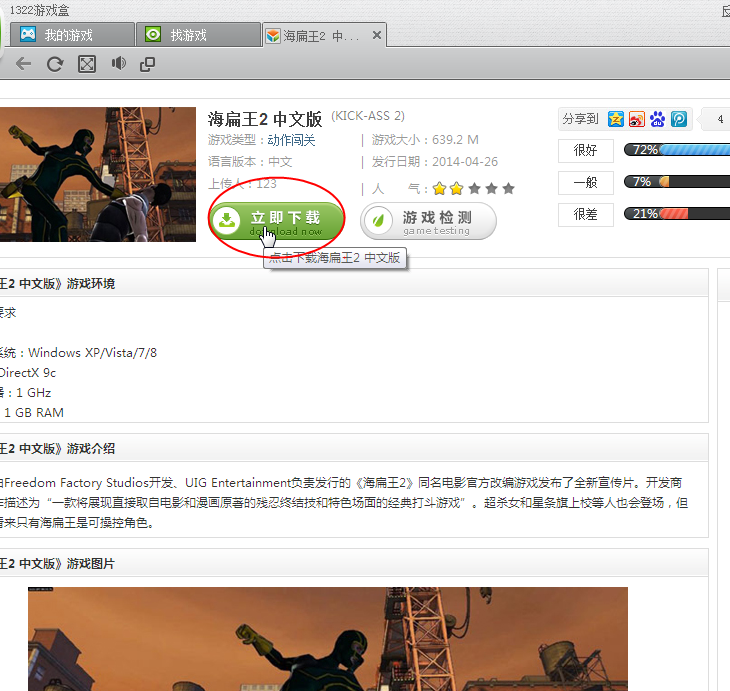The image size is (730, 691).
Task: Select the 海扁王2 中文版 tab
Action: pos(324,35)
